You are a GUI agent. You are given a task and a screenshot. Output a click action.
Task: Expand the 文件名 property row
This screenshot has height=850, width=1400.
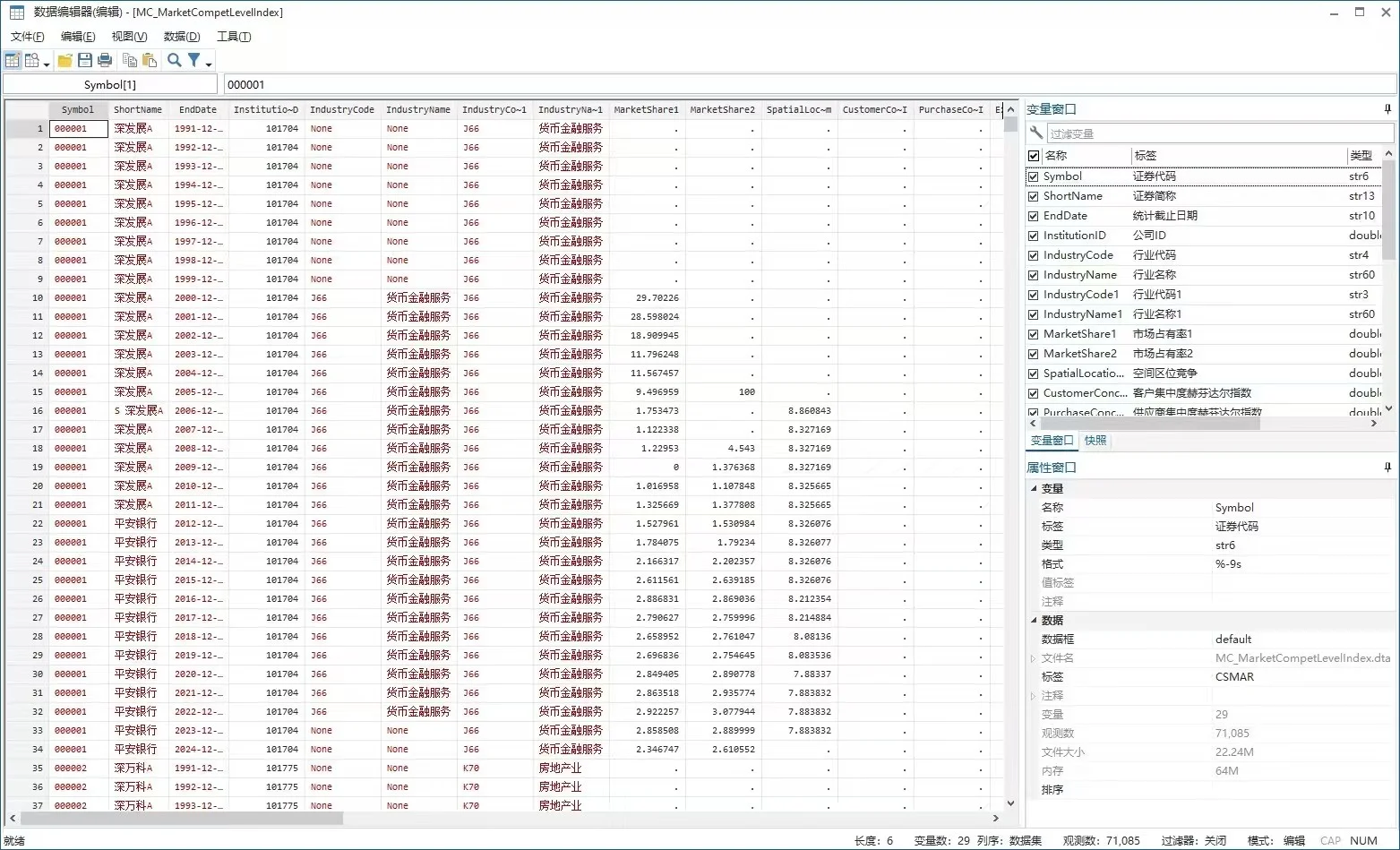click(x=1034, y=658)
